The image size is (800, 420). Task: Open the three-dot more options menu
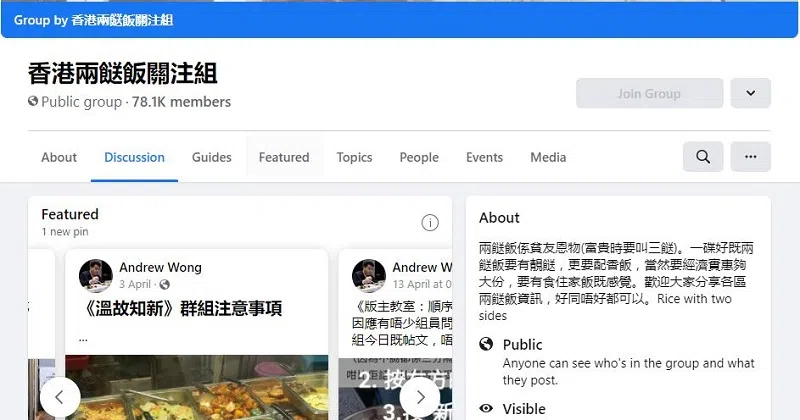tap(751, 157)
